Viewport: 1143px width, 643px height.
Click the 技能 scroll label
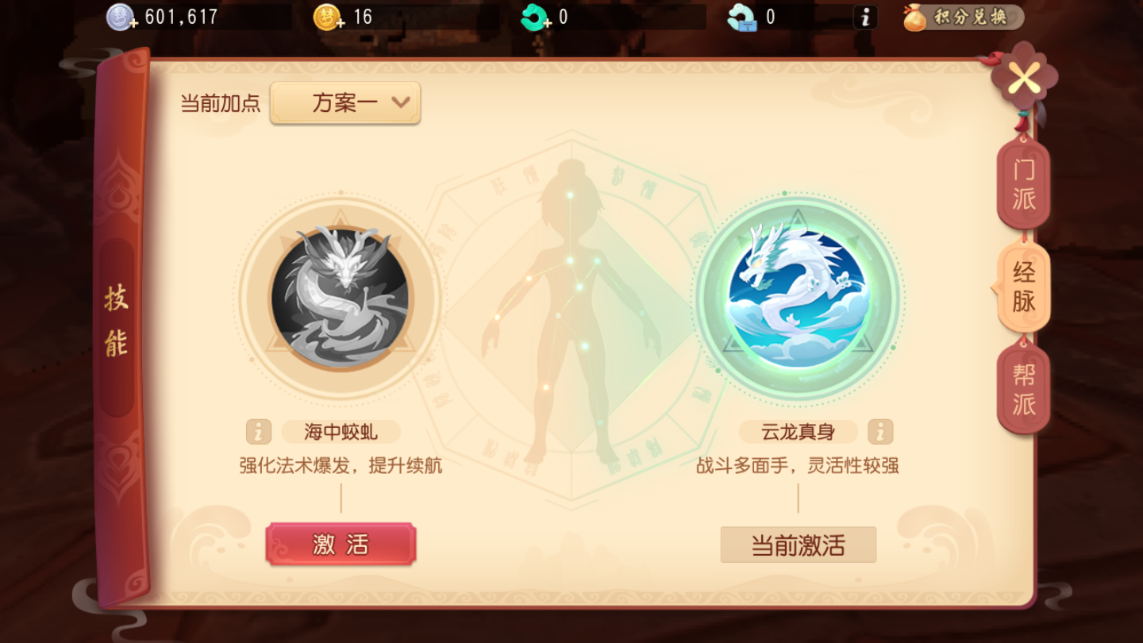pos(117,321)
